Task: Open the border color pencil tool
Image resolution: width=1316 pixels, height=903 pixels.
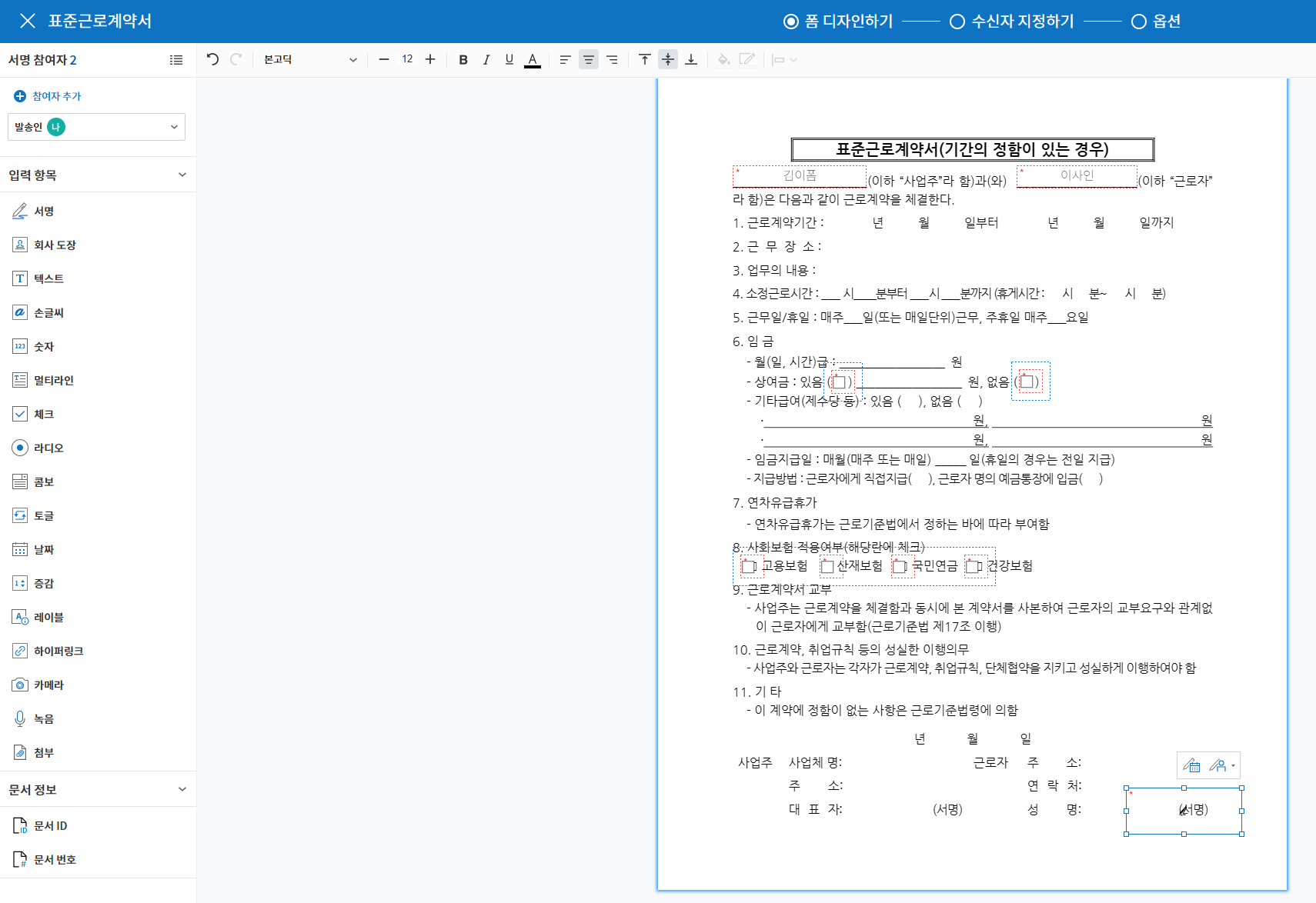Action: click(747, 59)
